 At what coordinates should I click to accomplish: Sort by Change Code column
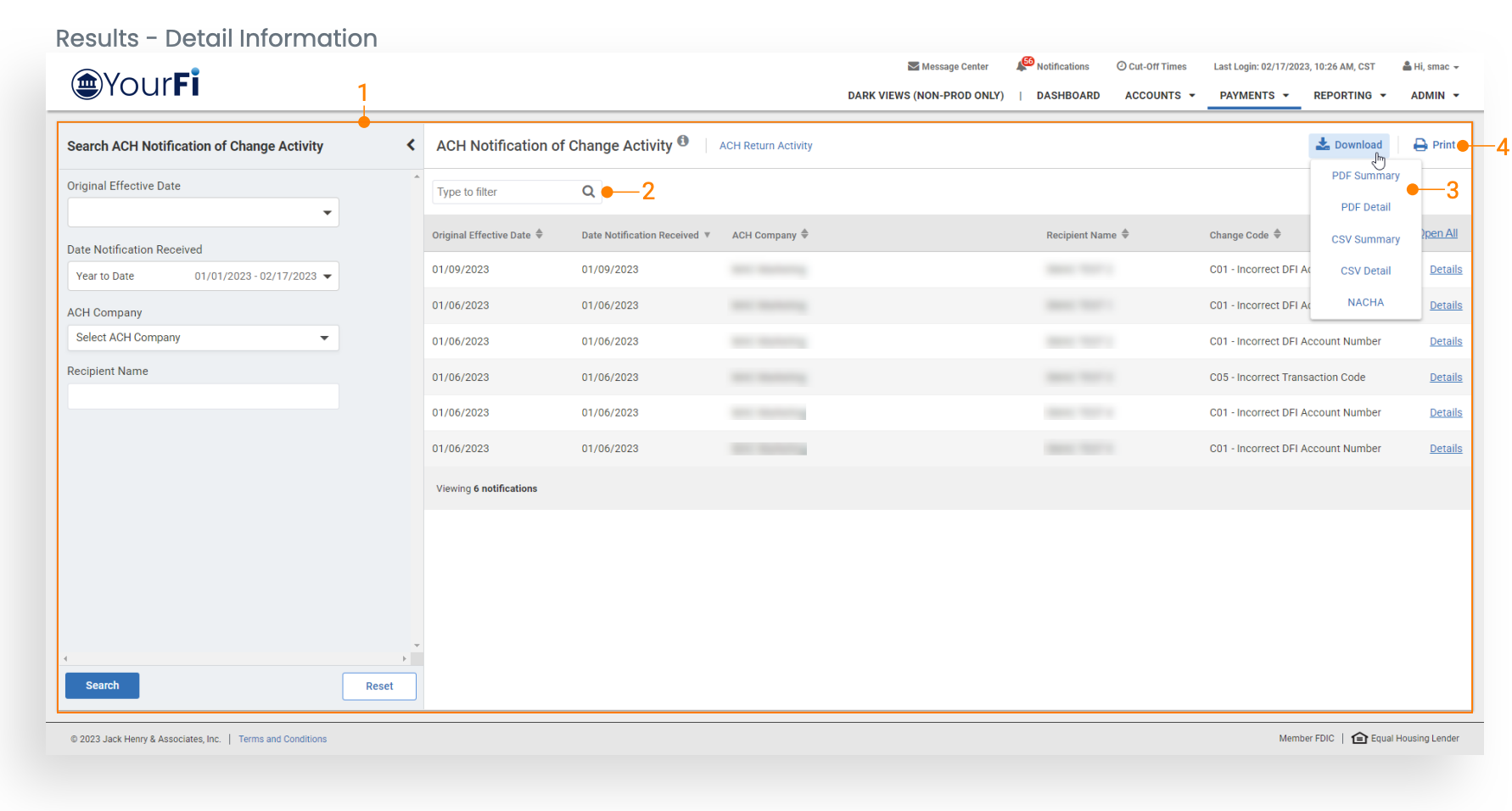coord(1277,235)
